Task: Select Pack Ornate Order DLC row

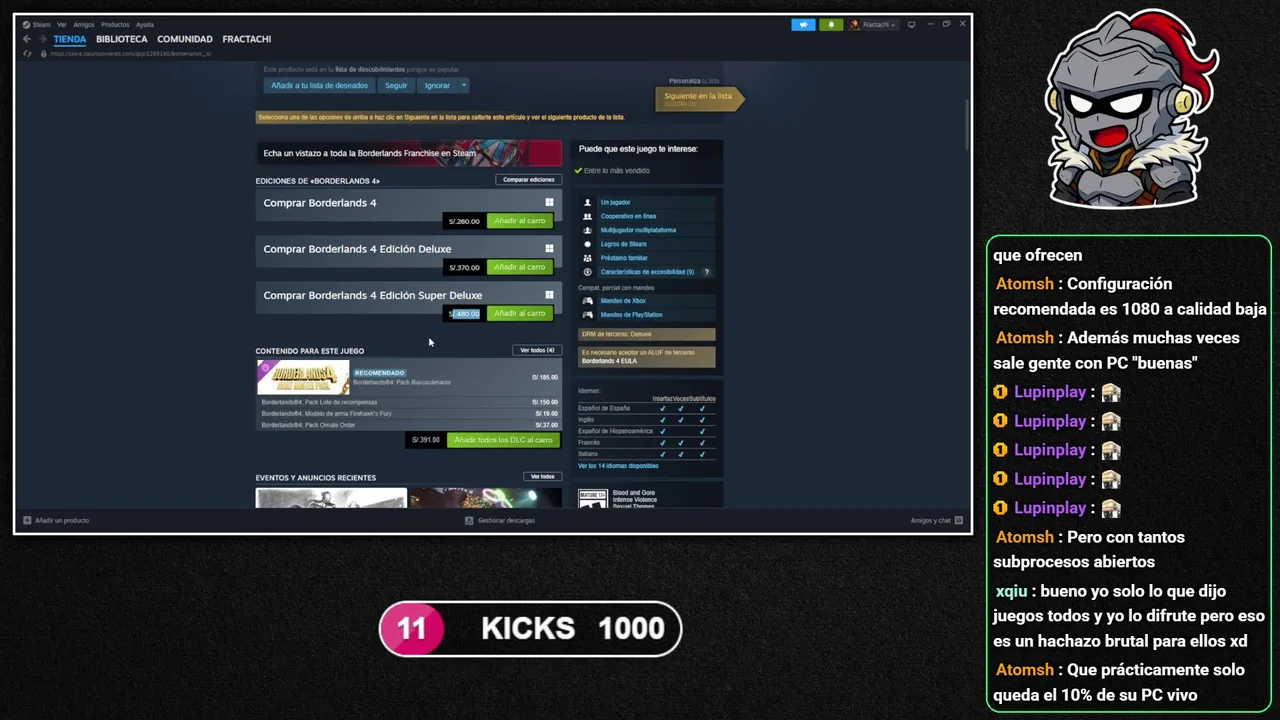Action: pyautogui.click(x=409, y=425)
